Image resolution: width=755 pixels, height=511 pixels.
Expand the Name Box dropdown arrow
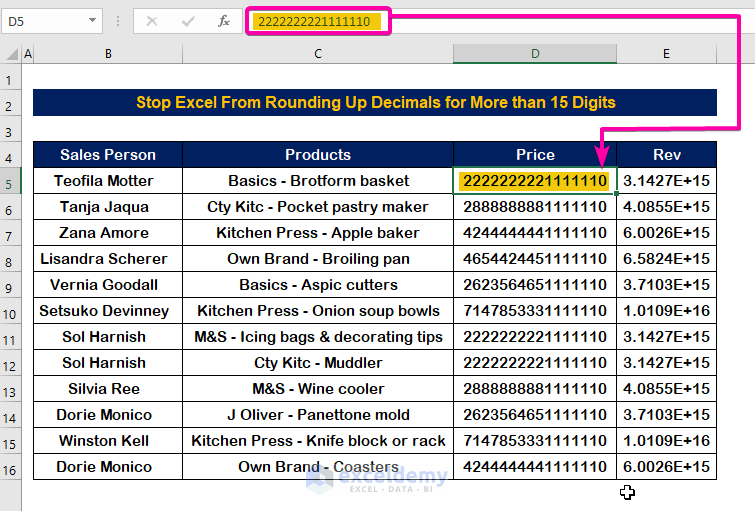coord(92,21)
